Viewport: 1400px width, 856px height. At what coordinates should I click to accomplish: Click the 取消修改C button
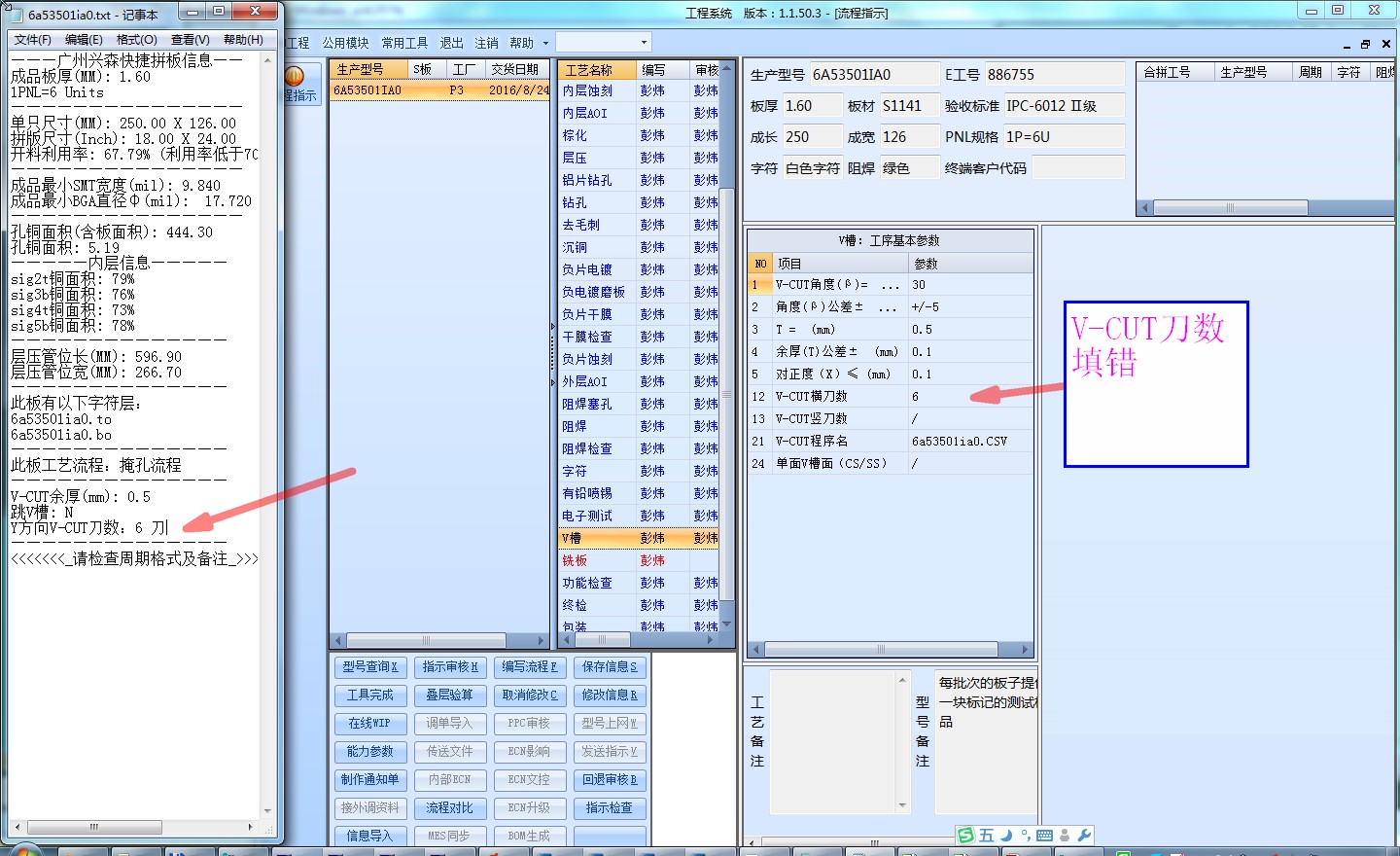click(x=530, y=695)
